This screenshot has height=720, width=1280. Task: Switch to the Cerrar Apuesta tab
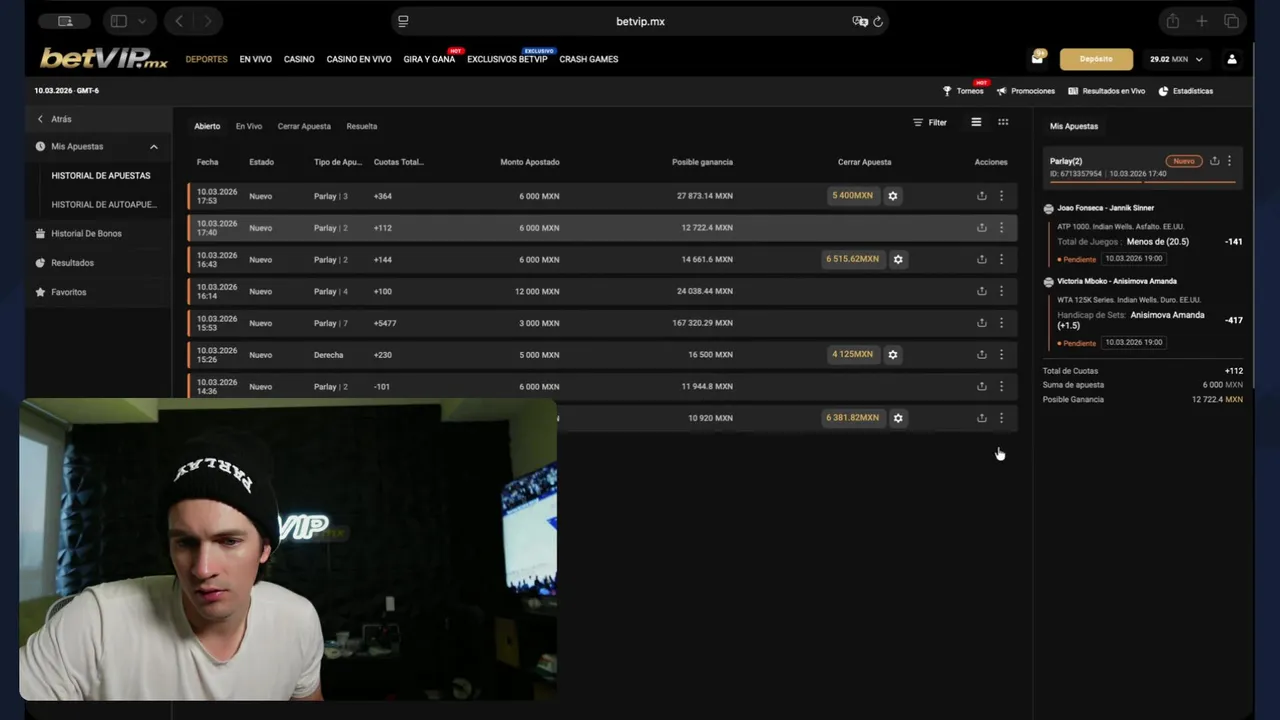[x=304, y=126]
